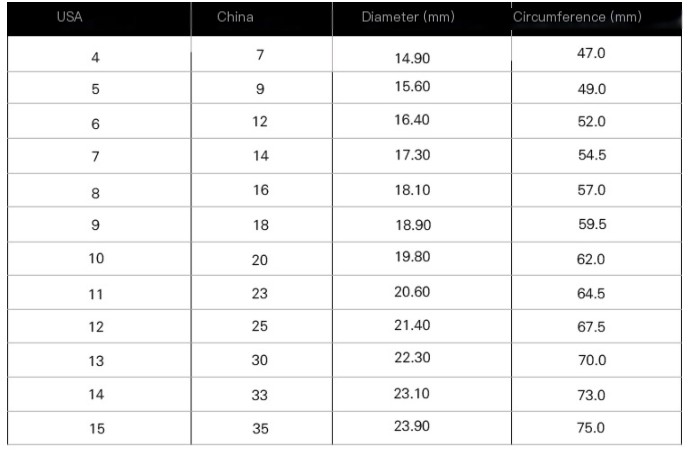Screen dimensions: 690x450
Task: Select the circumference cell 54.5
Action: click(592, 156)
